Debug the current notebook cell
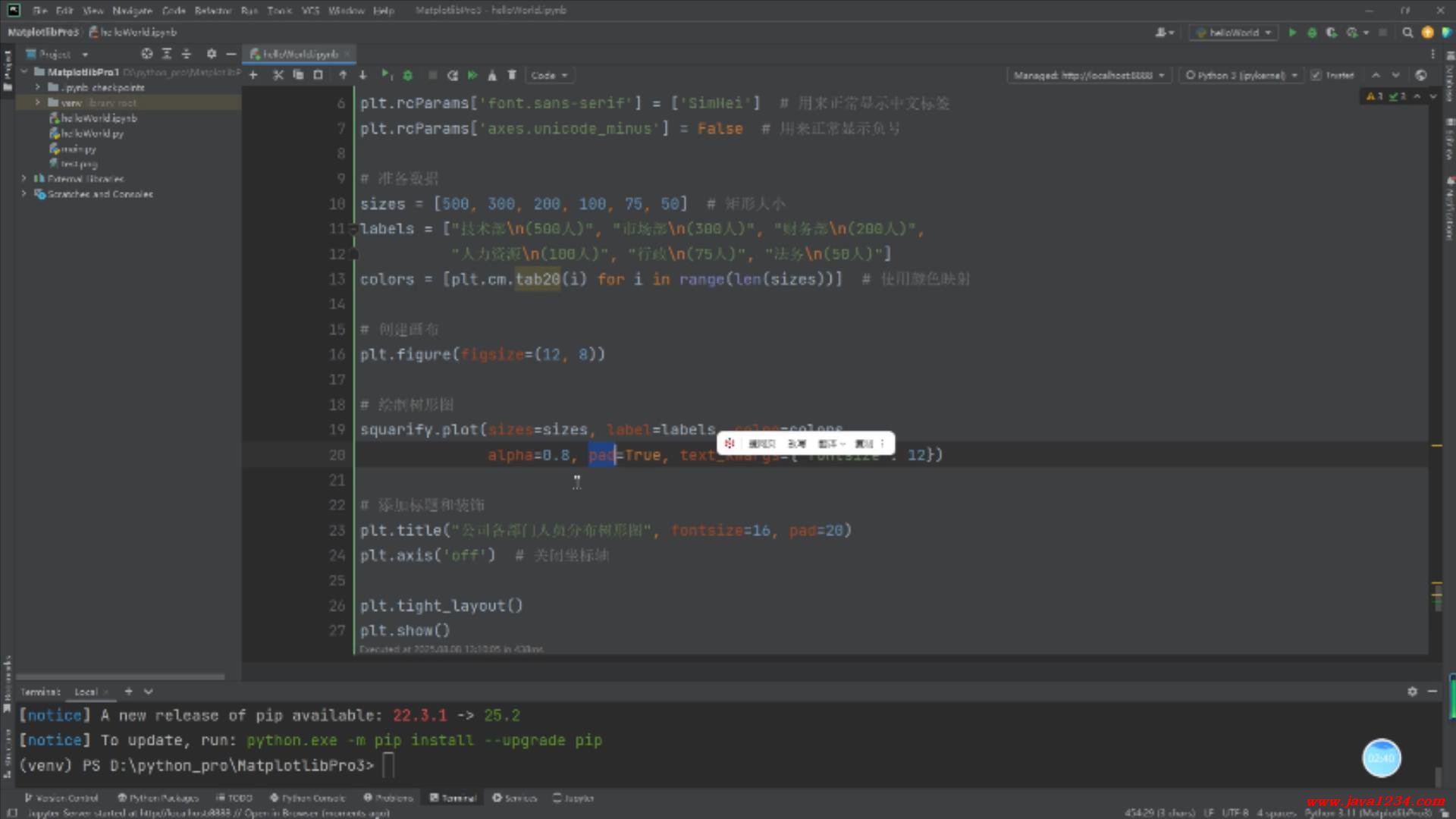This screenshot has height=819, width=1456. (408, 75)
